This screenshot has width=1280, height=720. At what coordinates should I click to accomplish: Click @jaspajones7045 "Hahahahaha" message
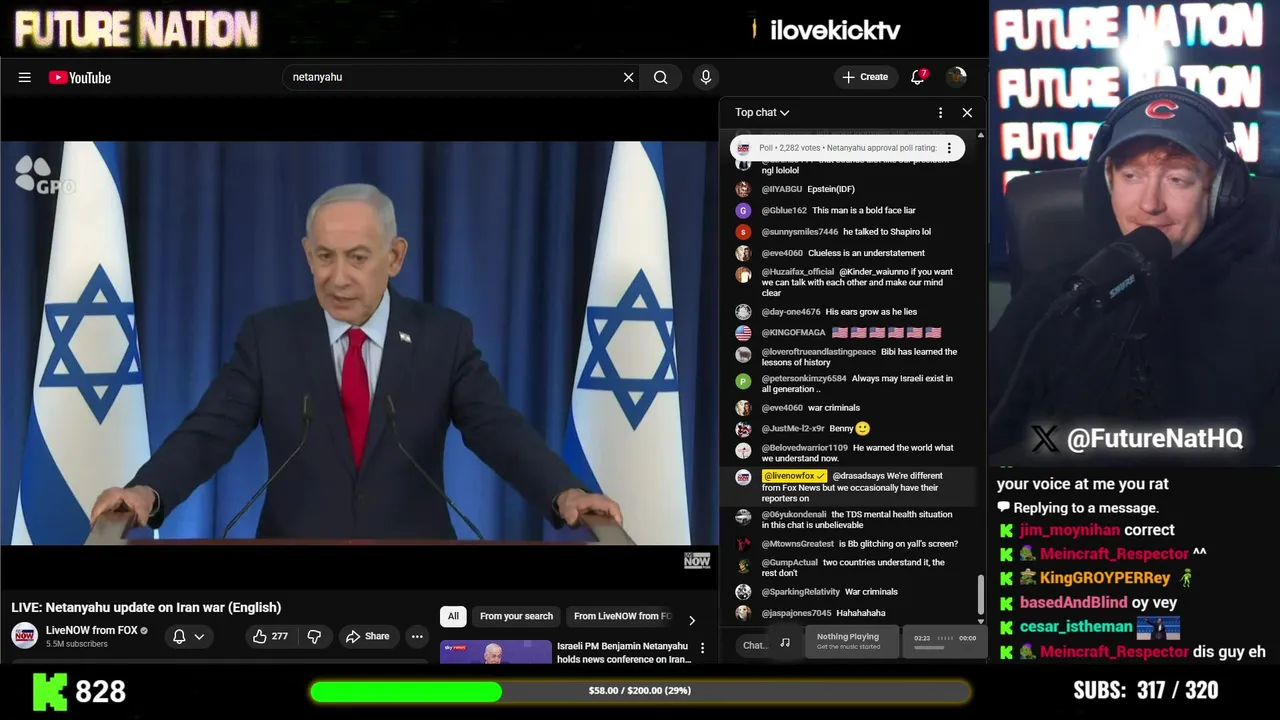pos(860,613)
